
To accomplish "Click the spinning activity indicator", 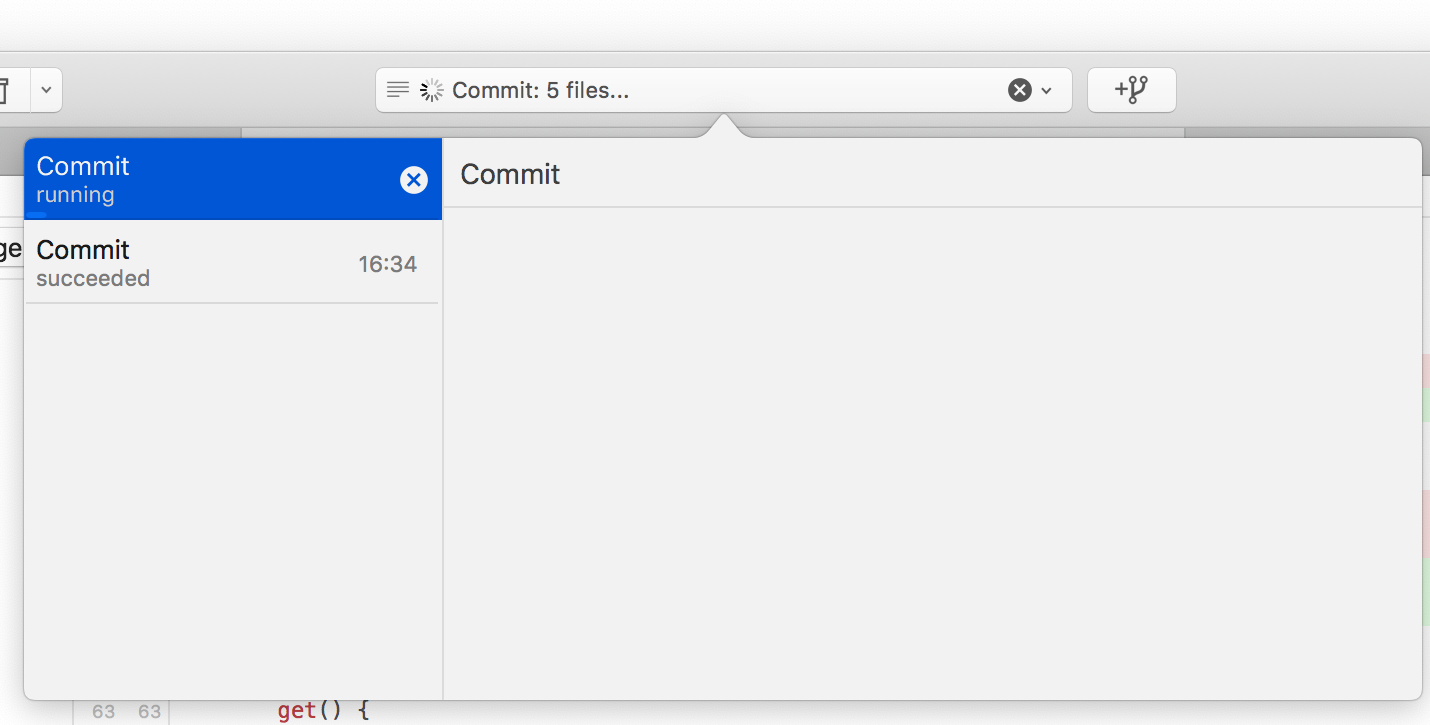I will tap(429, 90).
